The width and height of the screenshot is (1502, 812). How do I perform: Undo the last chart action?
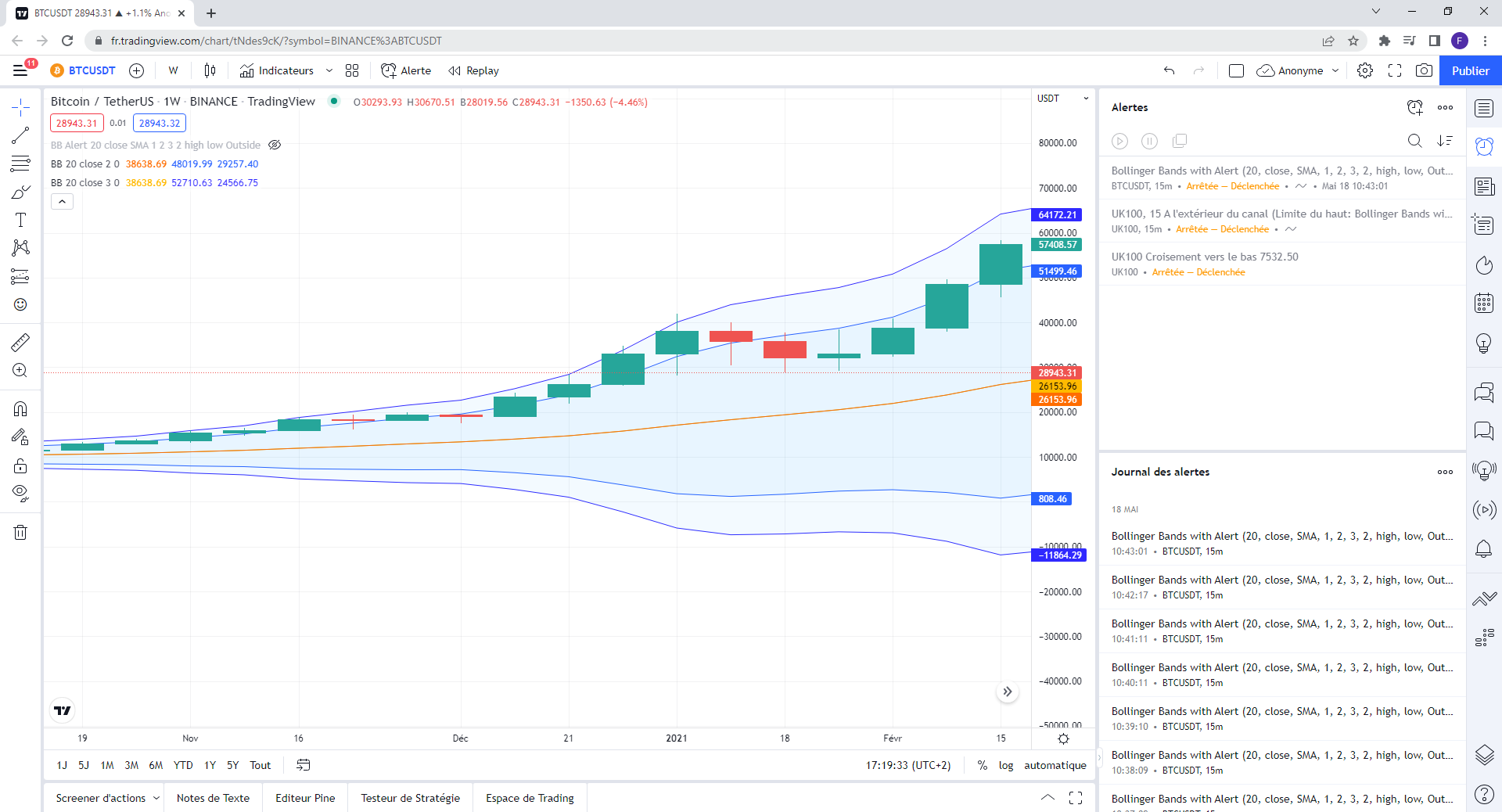[x=1170, y=70]
